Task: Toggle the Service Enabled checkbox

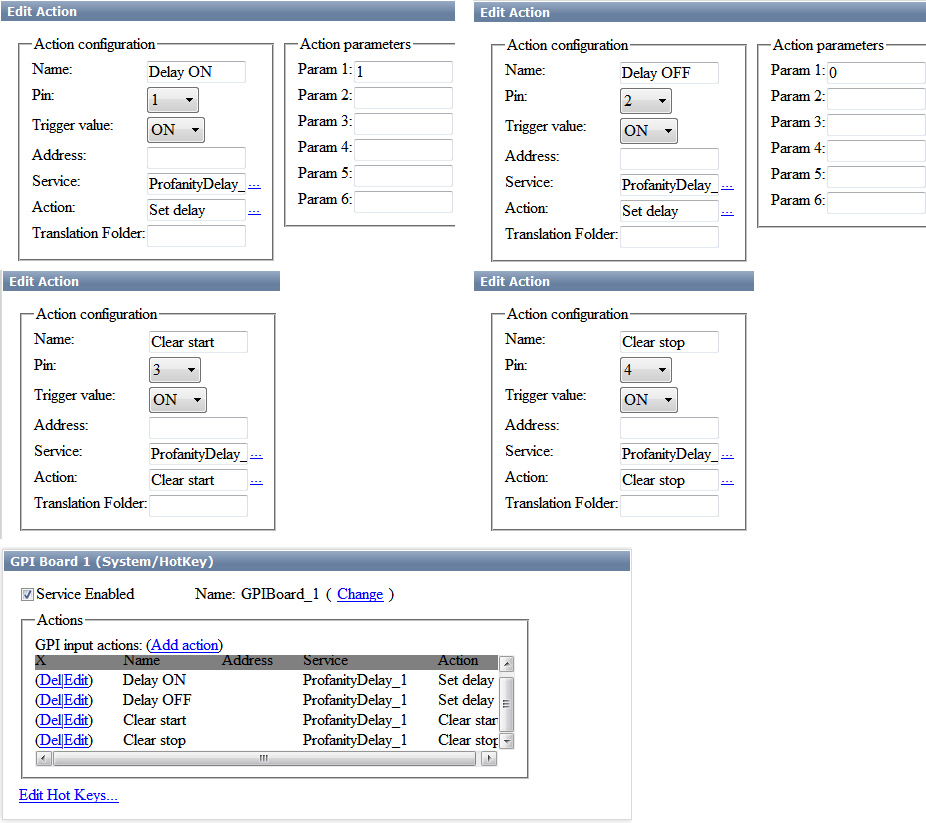Action: click(27, 595)
